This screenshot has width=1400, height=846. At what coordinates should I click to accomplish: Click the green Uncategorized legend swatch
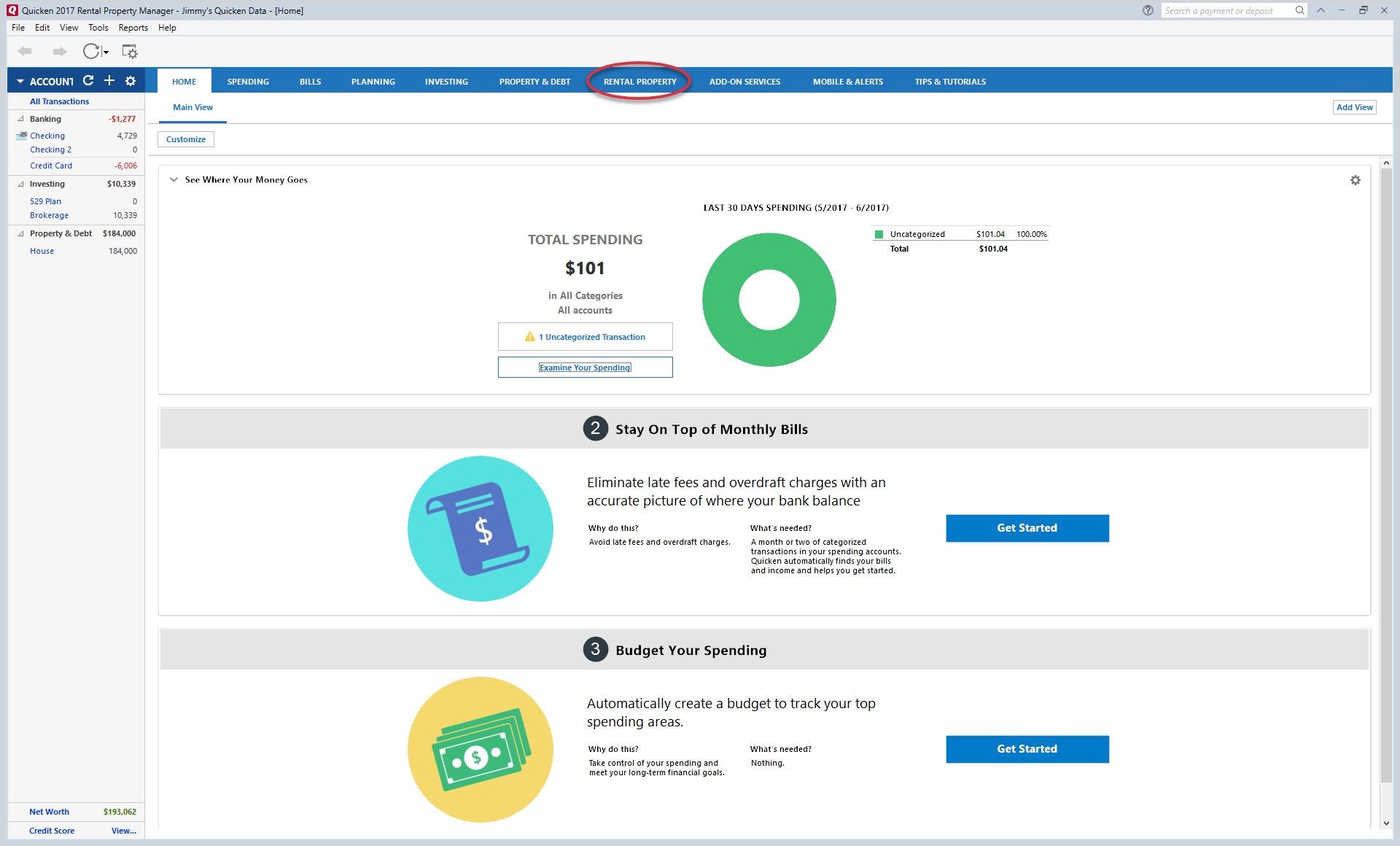(x=879, y=234)
